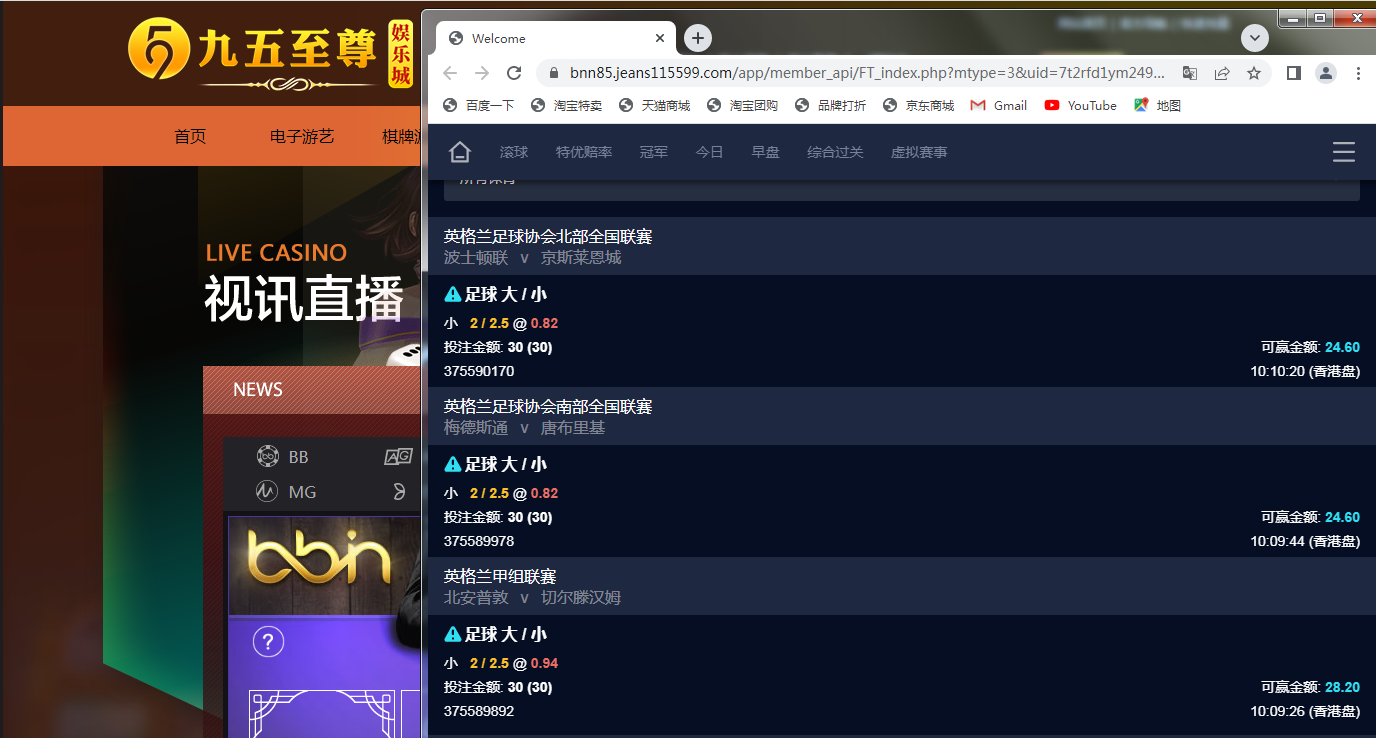Click 首页 in the casino window menu
The image size is (1376, 738).
[x=190, y=137]
